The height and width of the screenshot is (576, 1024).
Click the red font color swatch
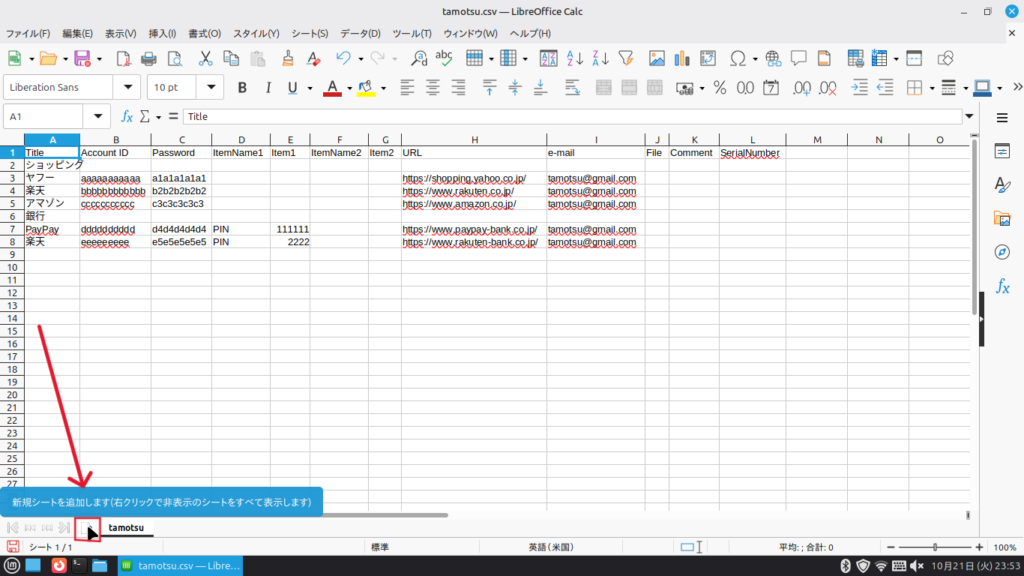click(333, 88)
